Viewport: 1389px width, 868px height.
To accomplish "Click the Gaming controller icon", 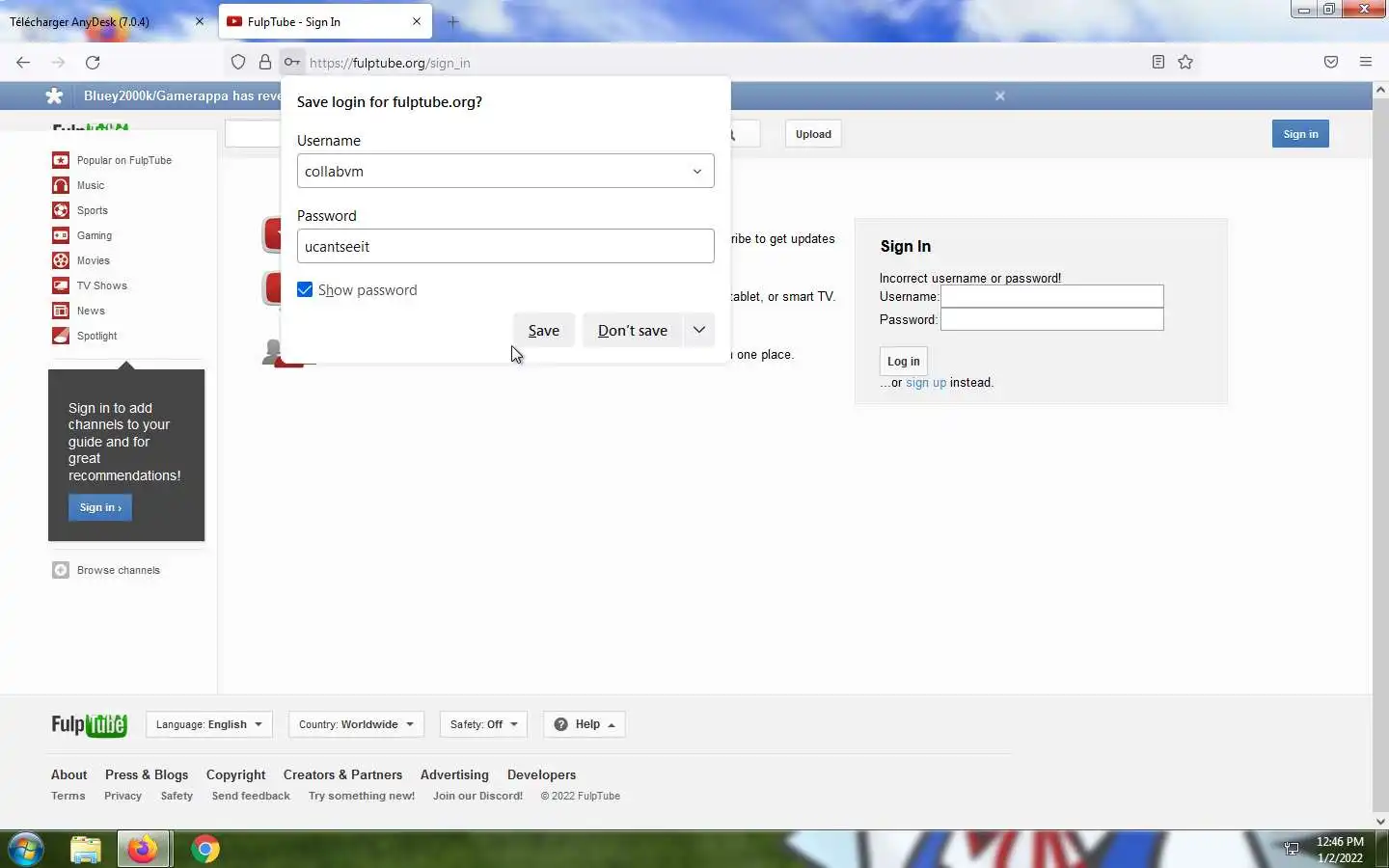I will (x=61, y=235).
